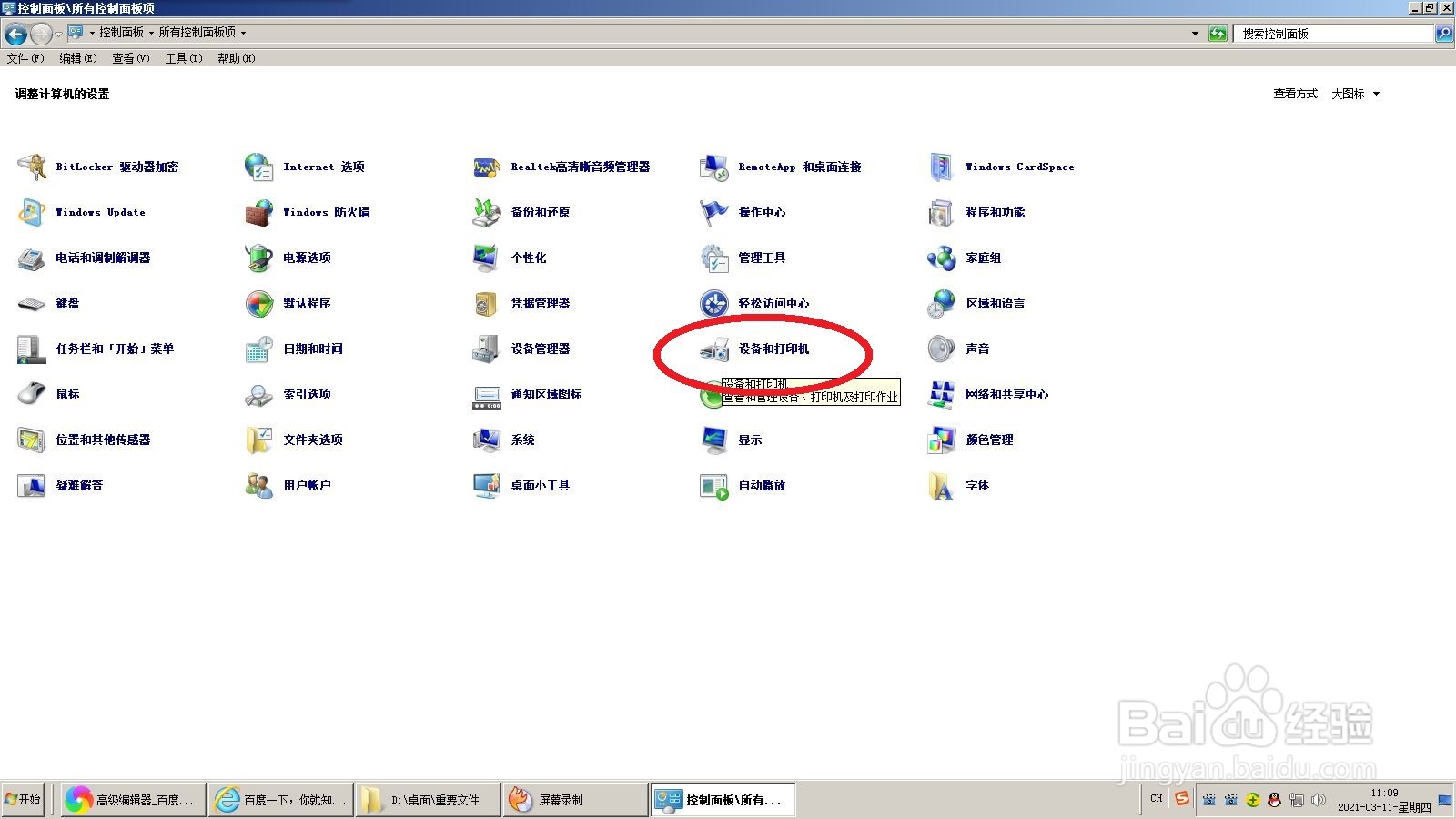The image size is (1456, 819).
Task: Open Windows CardSpace icon
Action: [942, 167]
